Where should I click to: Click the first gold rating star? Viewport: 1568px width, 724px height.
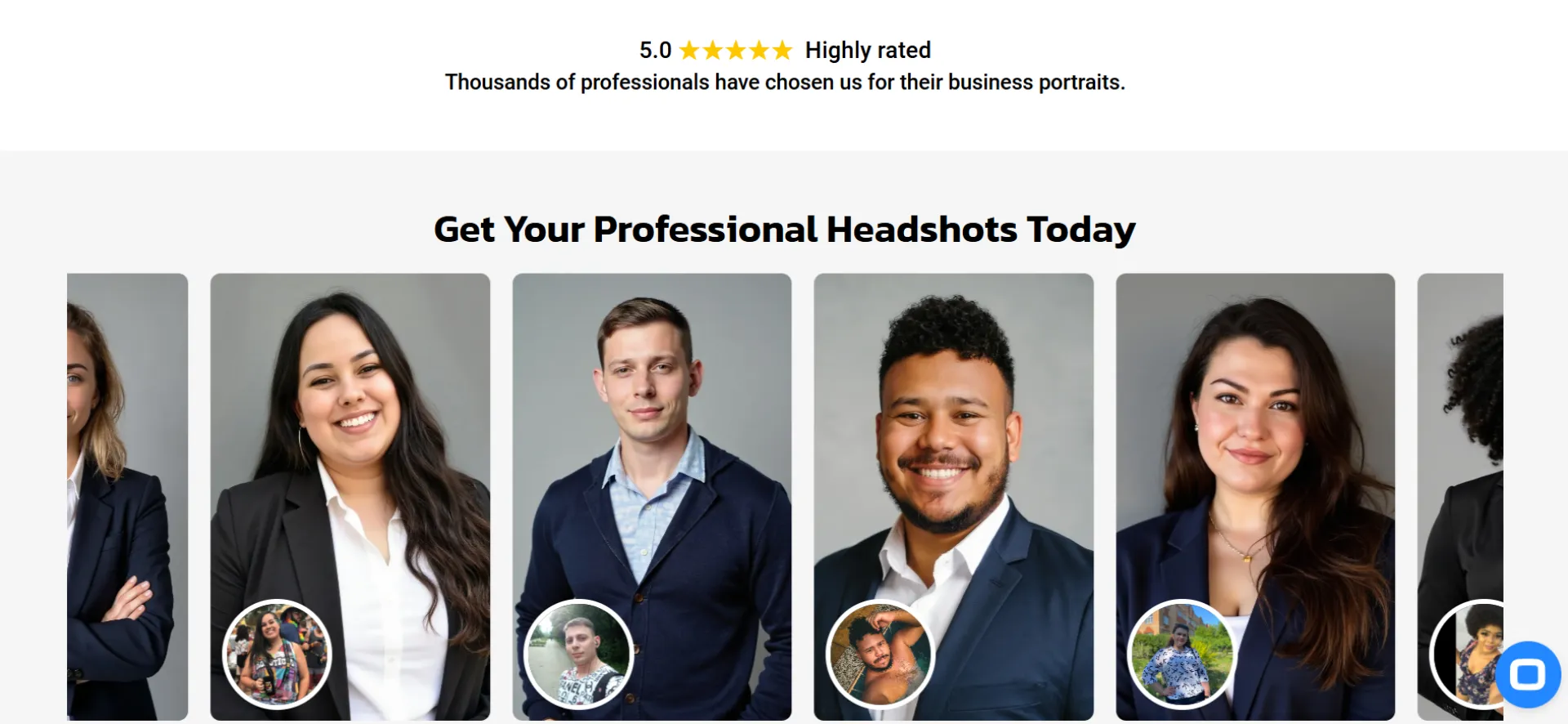[689, 51]
